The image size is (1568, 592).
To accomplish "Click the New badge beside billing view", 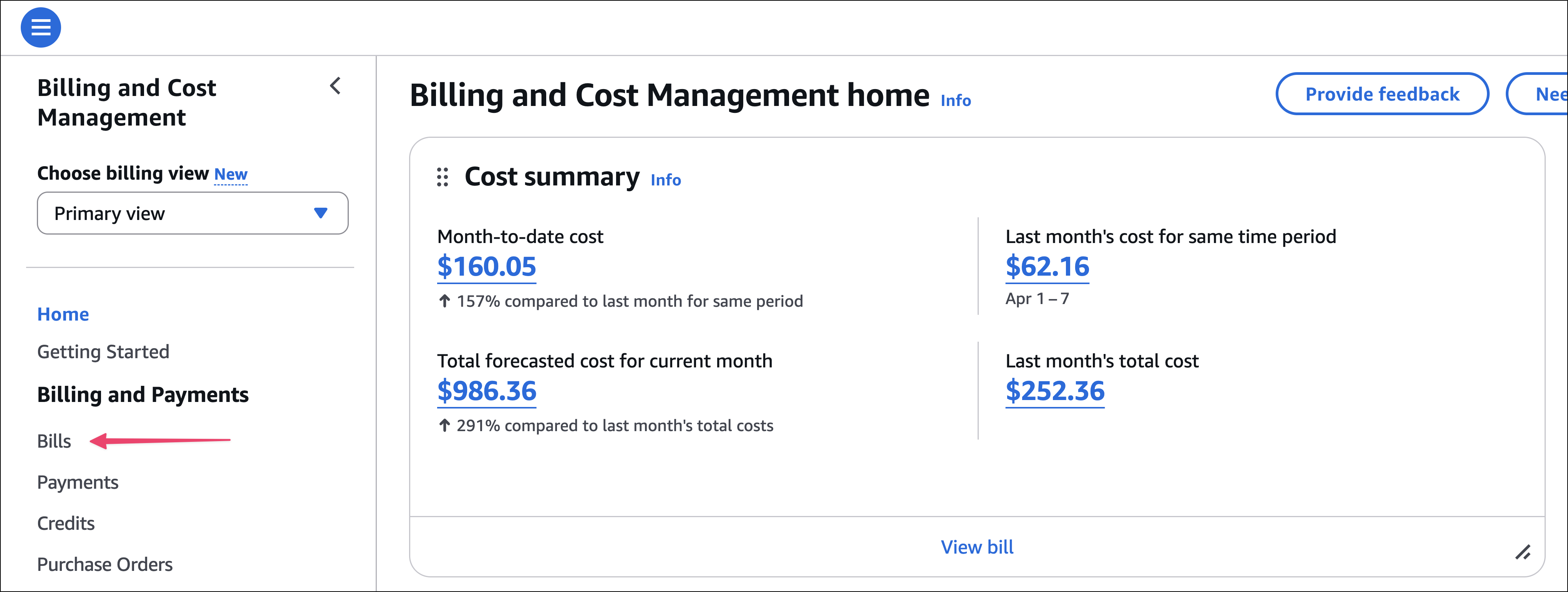I will point(231,175).
